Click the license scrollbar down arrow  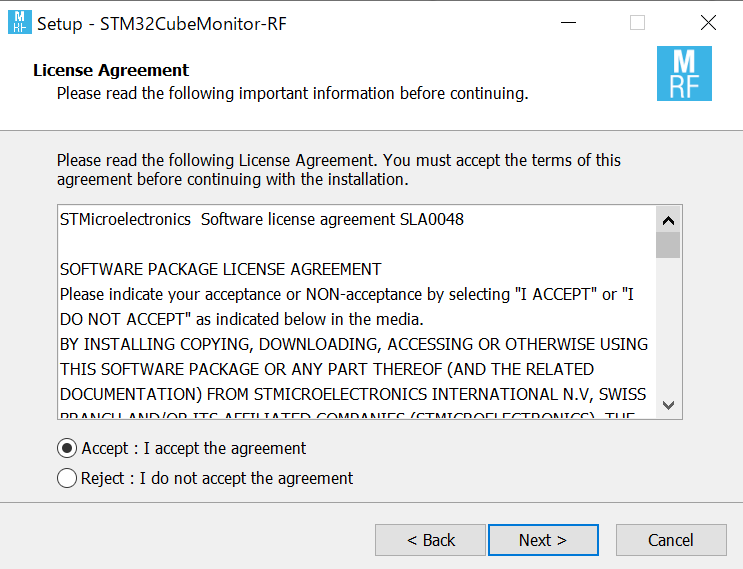[668, 405]
